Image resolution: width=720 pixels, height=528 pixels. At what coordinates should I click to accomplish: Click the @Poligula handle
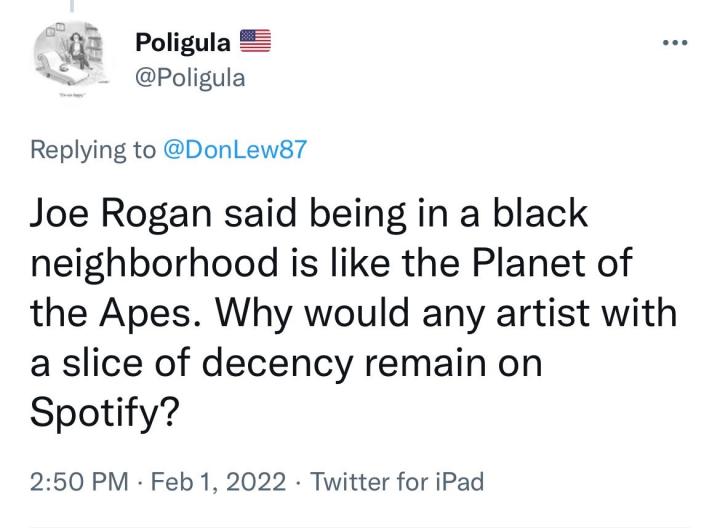pyautogui.click(x=189, y=78)
